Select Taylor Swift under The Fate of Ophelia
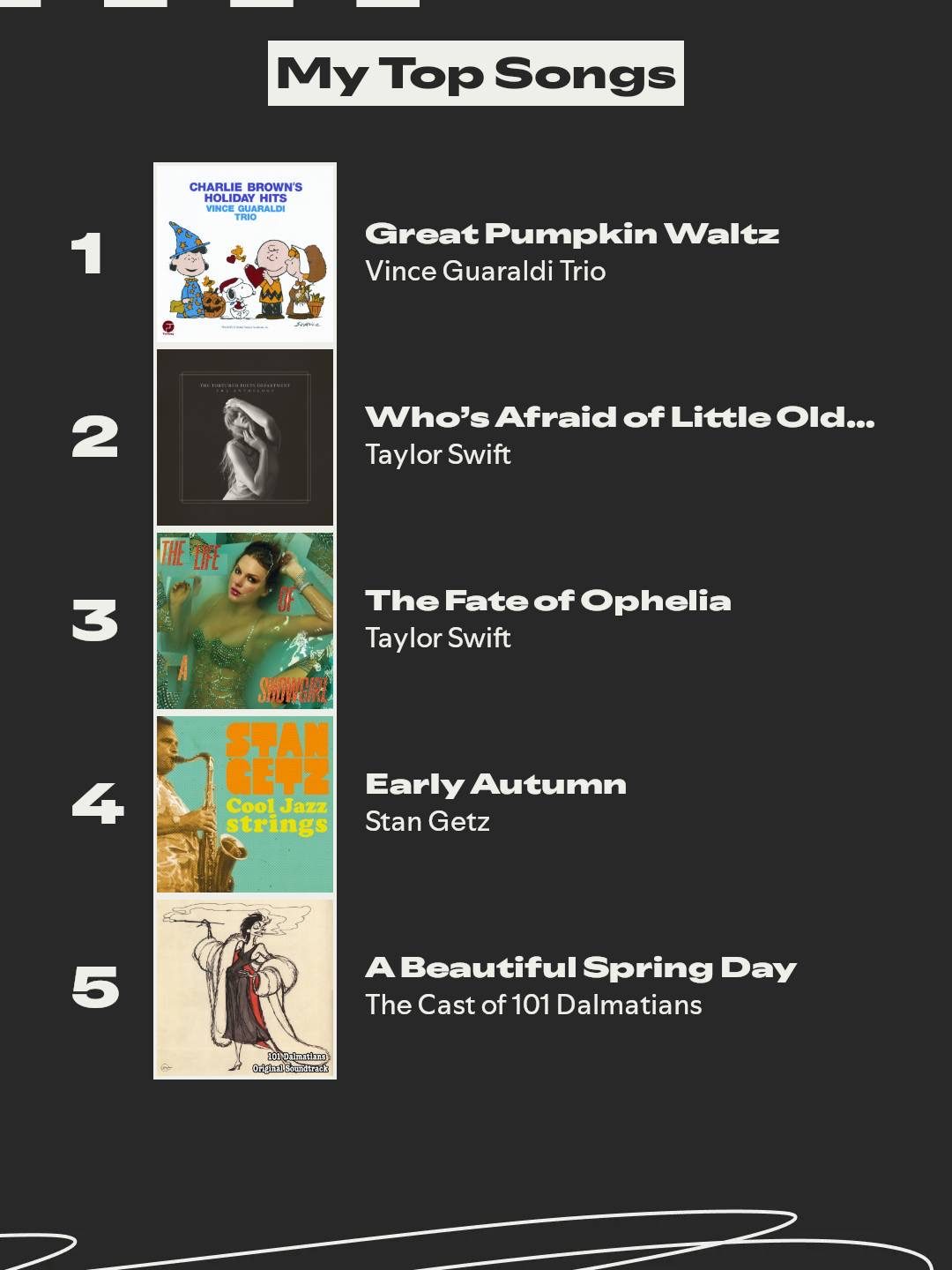The image size is (952, 1270). pyautogui.click(x=438, y=638)
